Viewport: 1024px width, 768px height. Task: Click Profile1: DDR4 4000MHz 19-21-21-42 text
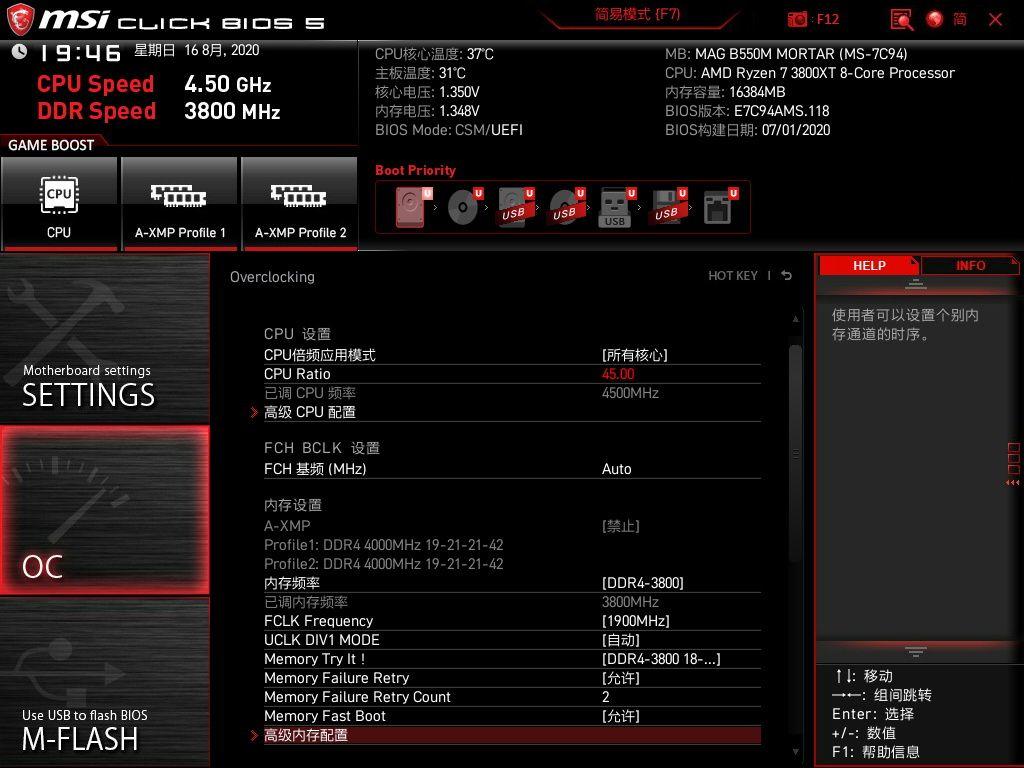coord(383,545)
